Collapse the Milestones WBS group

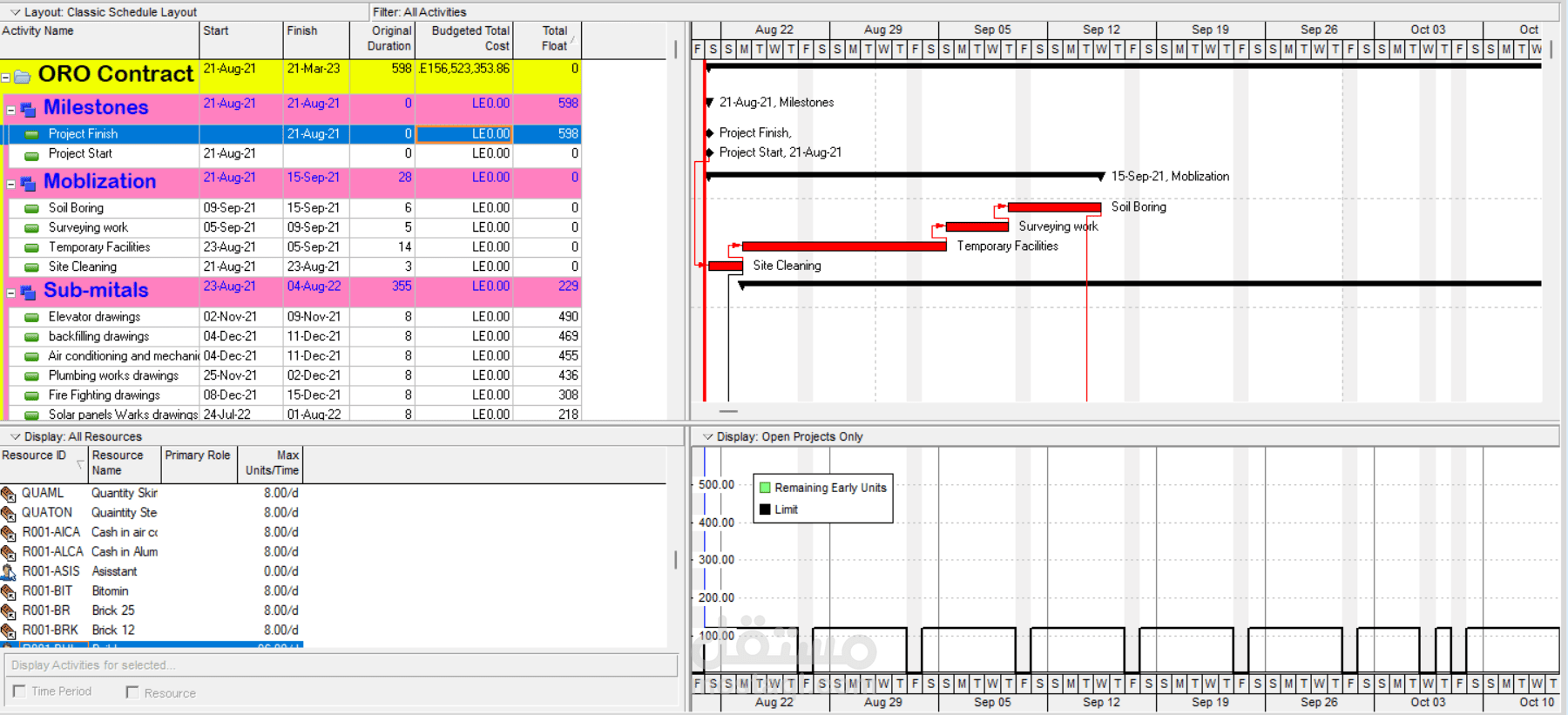pos(11,111)
